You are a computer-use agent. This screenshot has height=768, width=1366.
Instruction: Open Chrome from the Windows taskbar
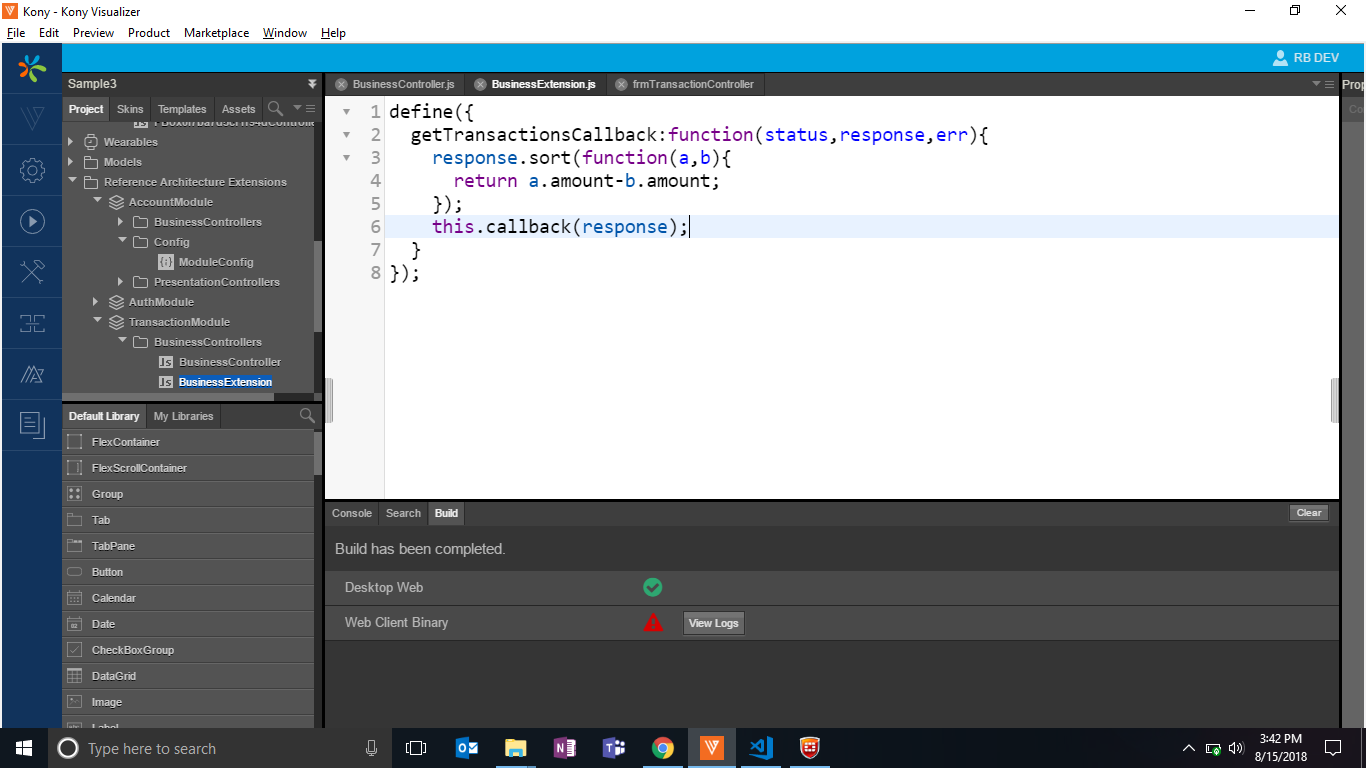662,748
